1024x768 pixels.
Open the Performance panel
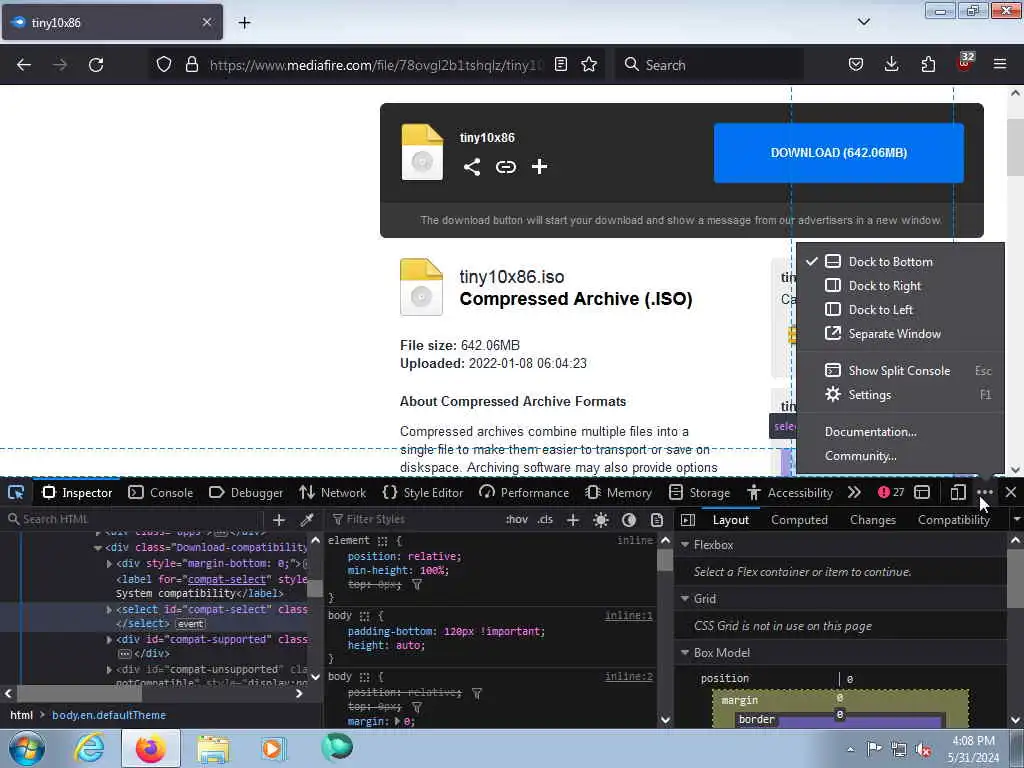(524, 492)
